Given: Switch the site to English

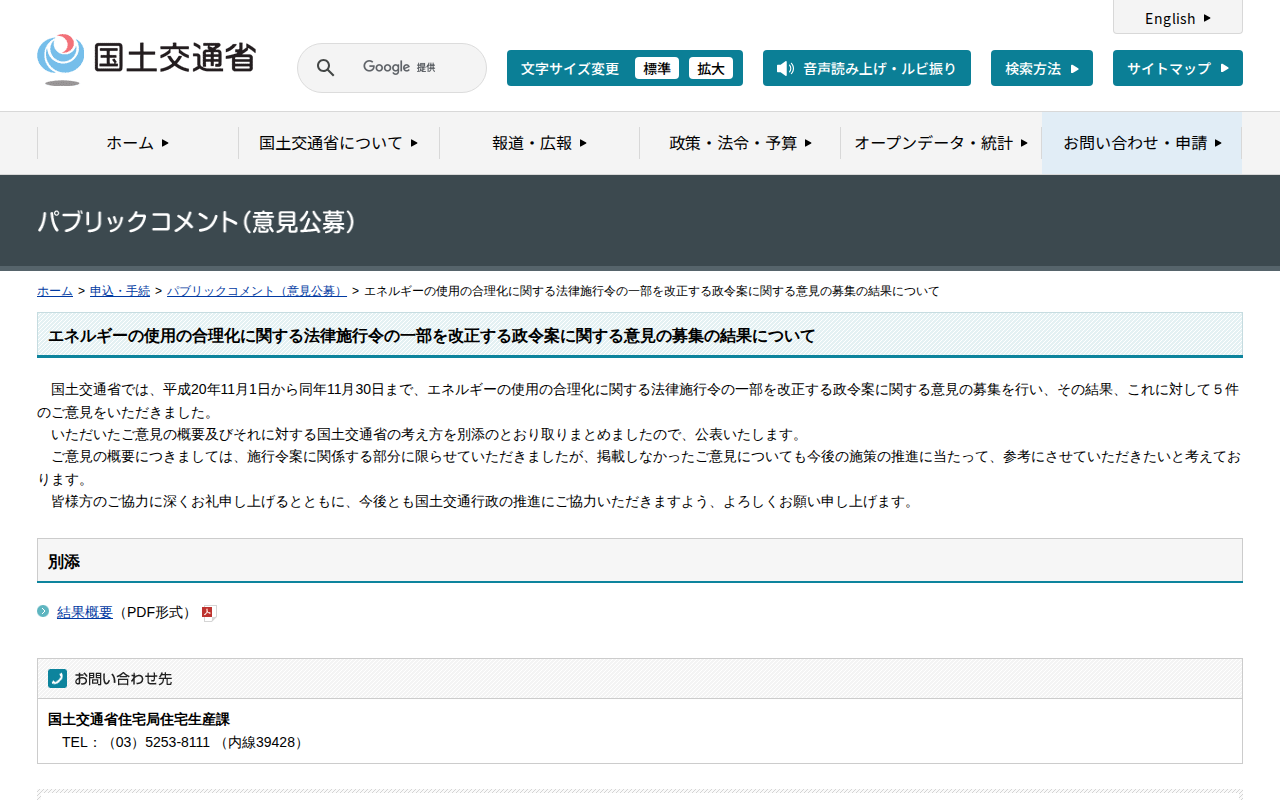Looking at the screenshot, I should (x=1177, y=18).
